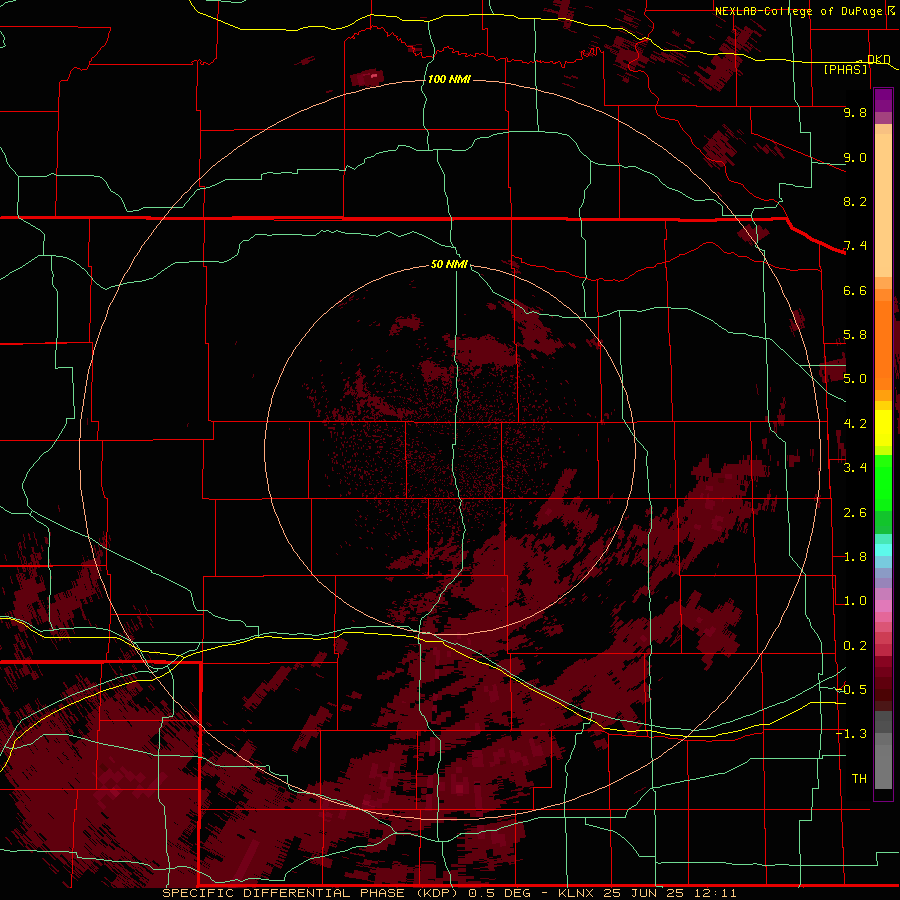Click the 3.4 scale value

pyautogui.click(x=855, y=468)
